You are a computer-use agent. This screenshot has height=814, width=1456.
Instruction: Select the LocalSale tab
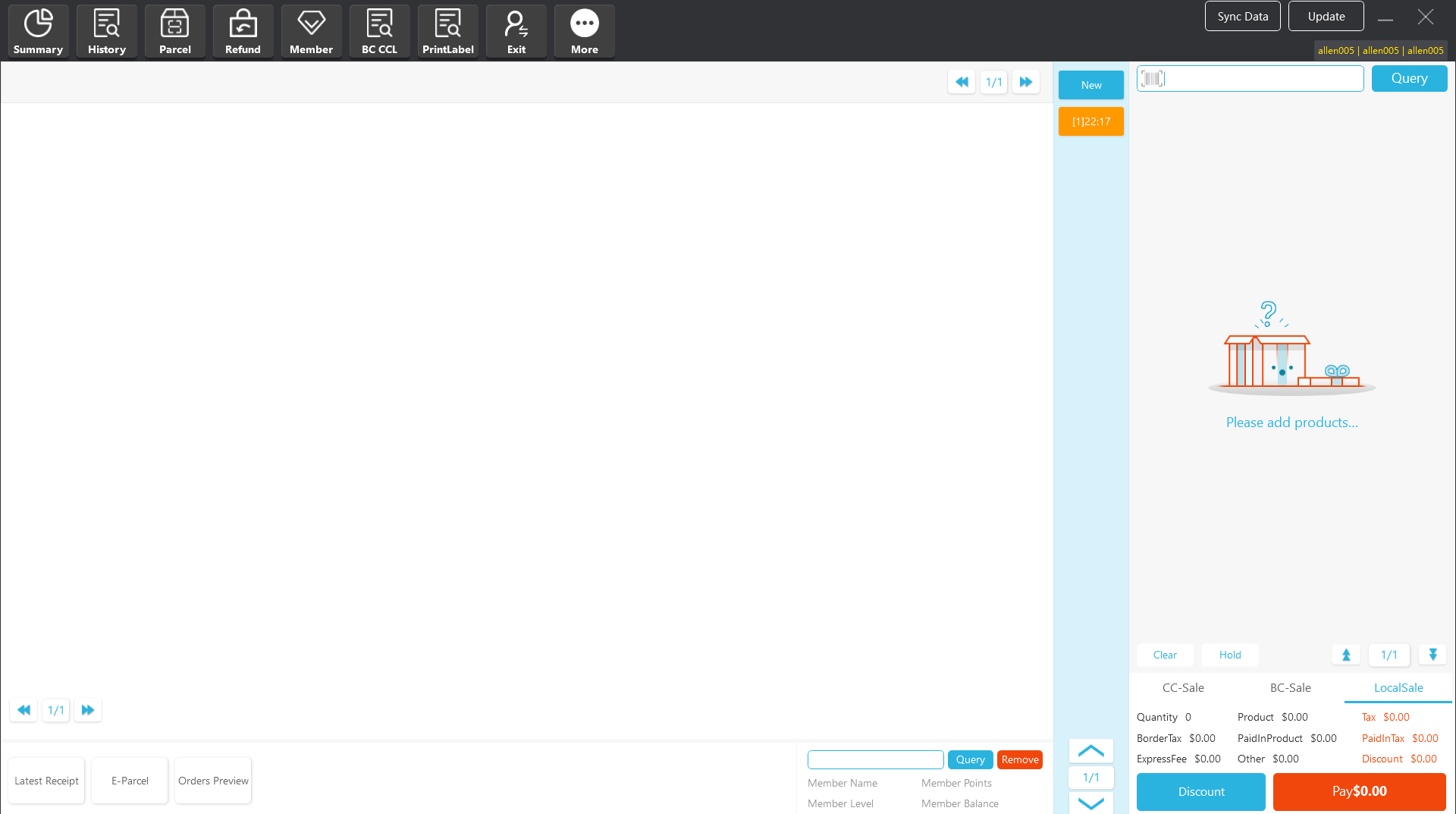pyautogui.click(x=1398, y=687)
